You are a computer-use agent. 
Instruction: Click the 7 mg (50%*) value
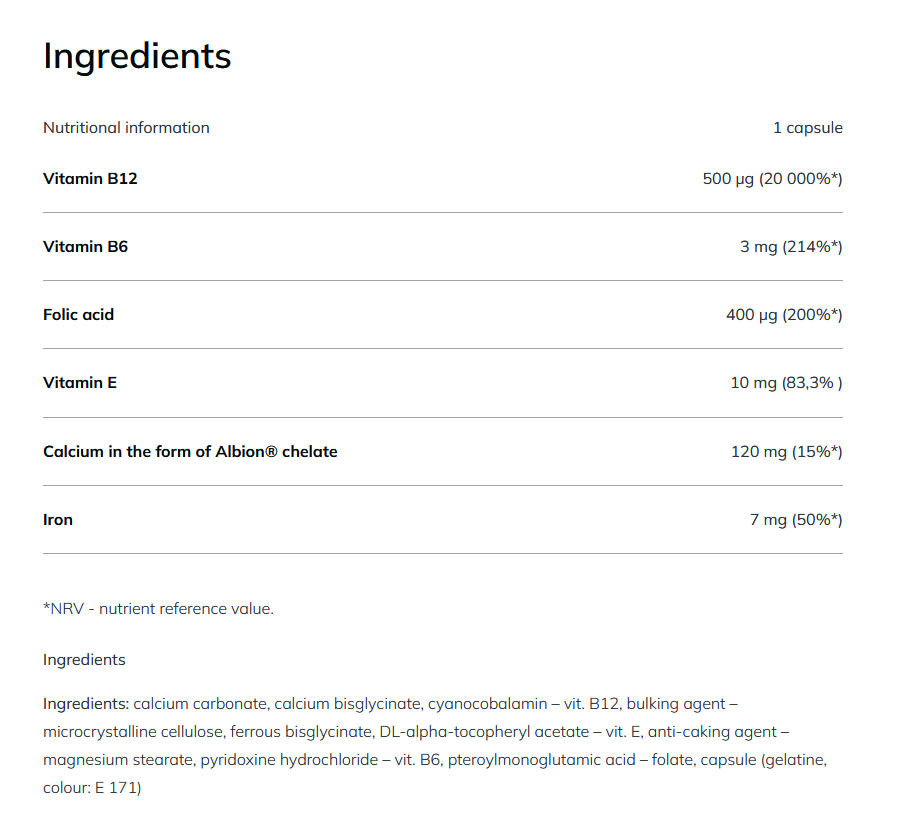pos(795,519)
